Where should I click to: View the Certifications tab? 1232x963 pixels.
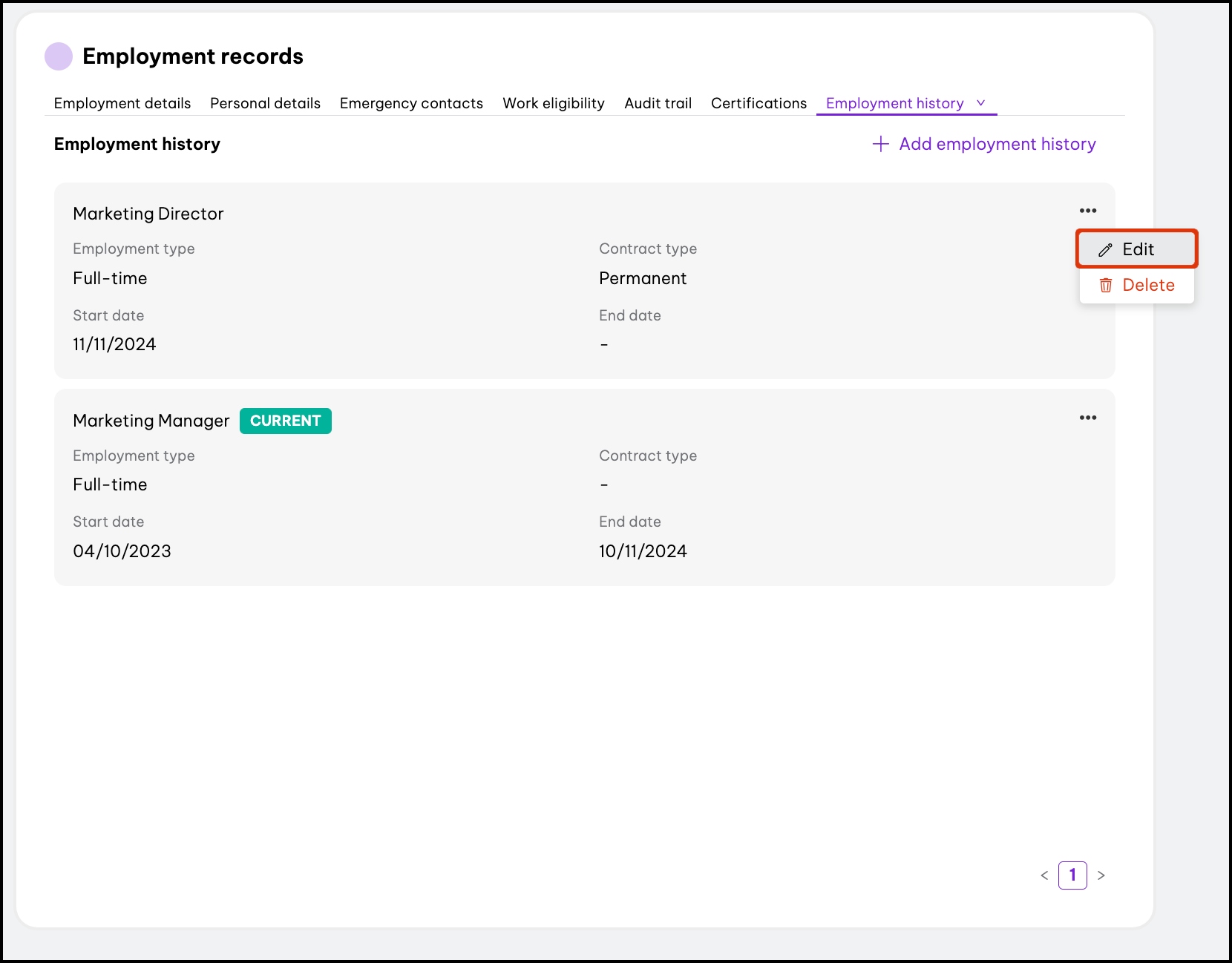point(758,103)
